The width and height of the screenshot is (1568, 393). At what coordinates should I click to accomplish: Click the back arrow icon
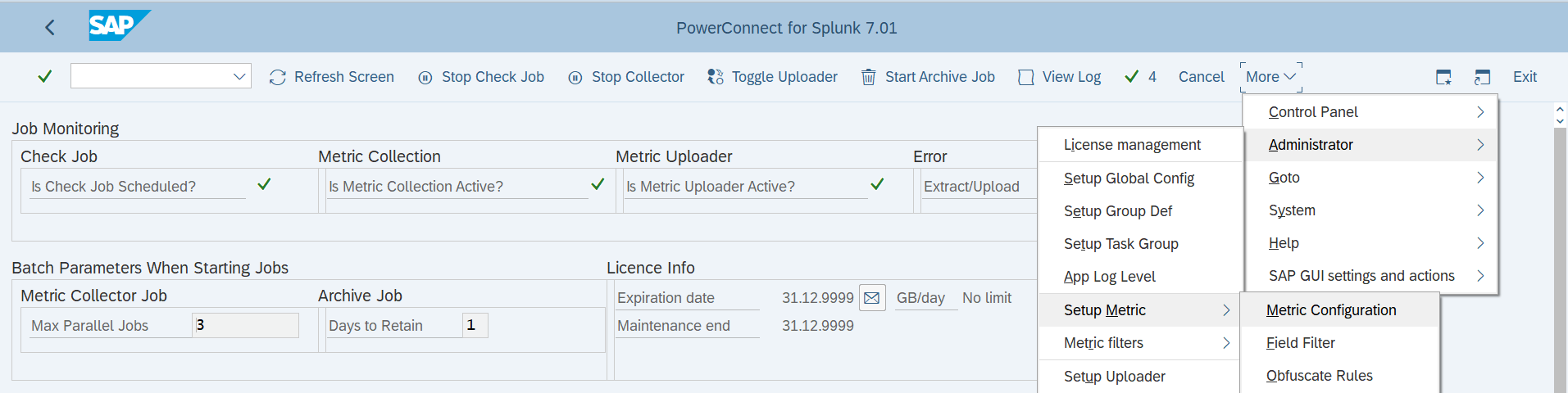coord(50,28)
